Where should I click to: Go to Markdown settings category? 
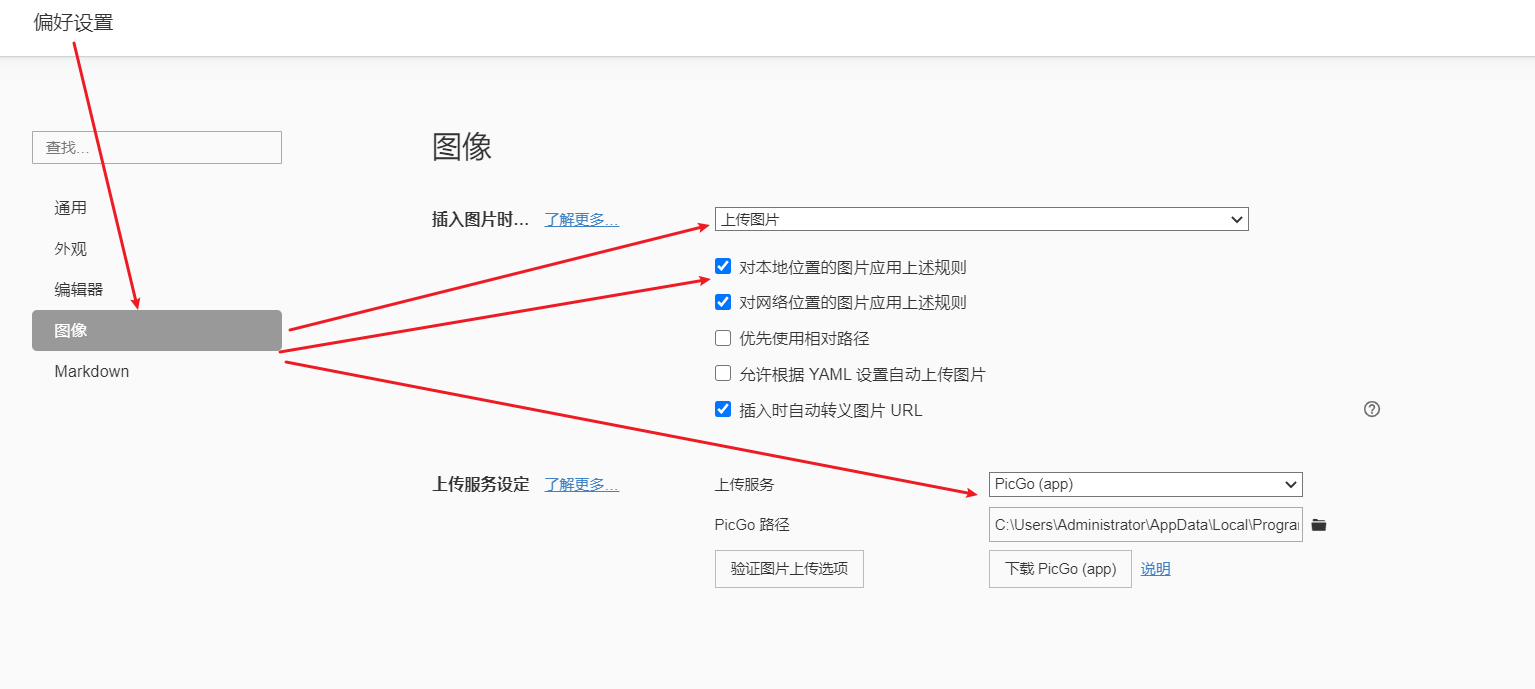click(92, 372)
